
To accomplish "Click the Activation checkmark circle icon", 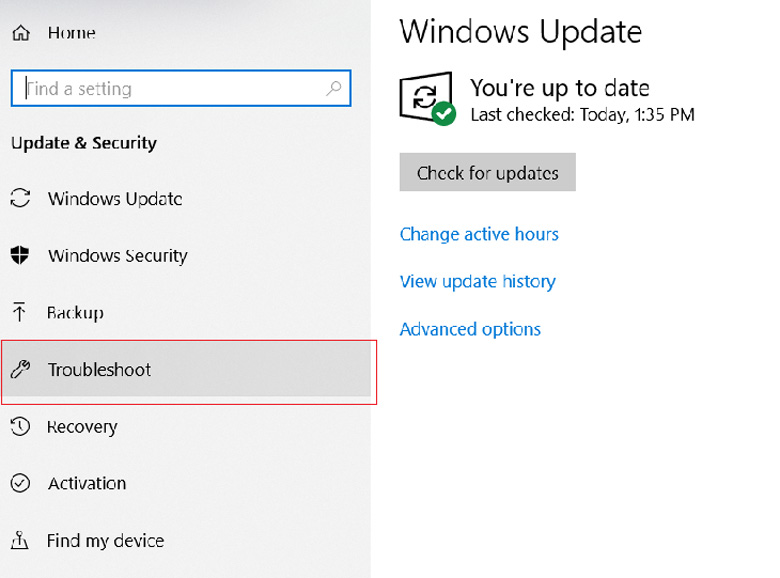I will pos(20,483).
